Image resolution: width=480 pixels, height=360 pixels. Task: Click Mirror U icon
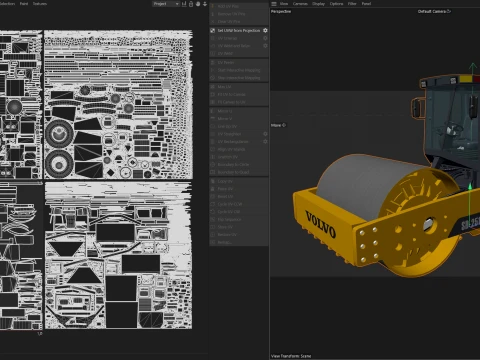tap(213, 111)
